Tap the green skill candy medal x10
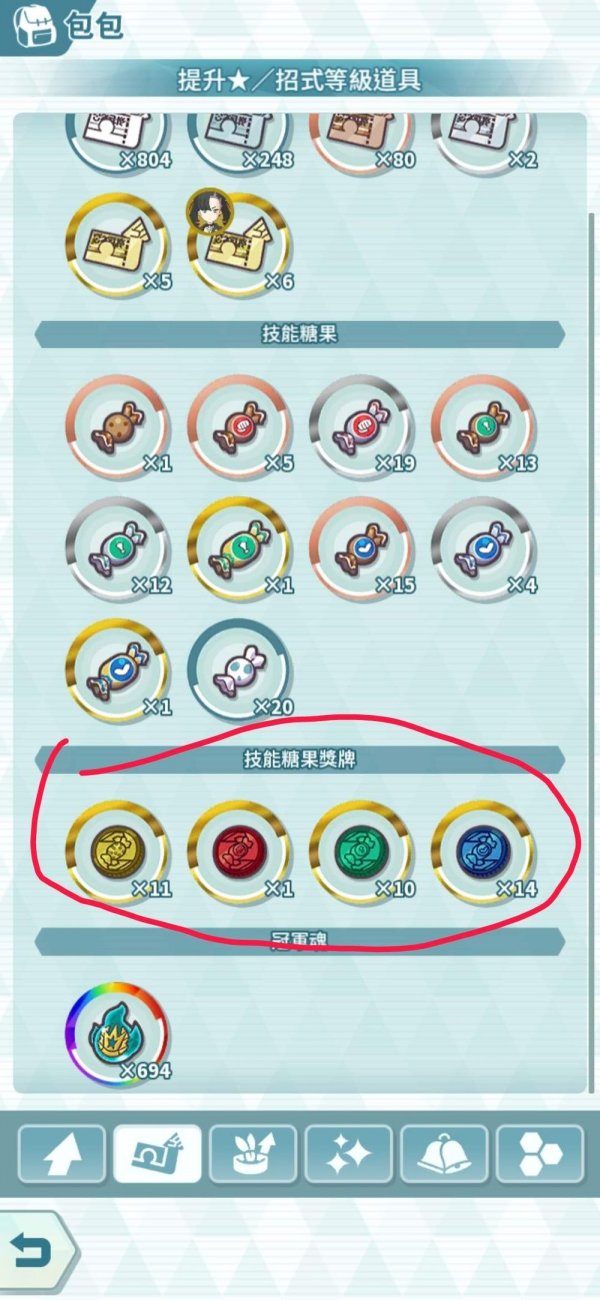Viewport: 600px width, 1300px height. click(x=361, y=853)
